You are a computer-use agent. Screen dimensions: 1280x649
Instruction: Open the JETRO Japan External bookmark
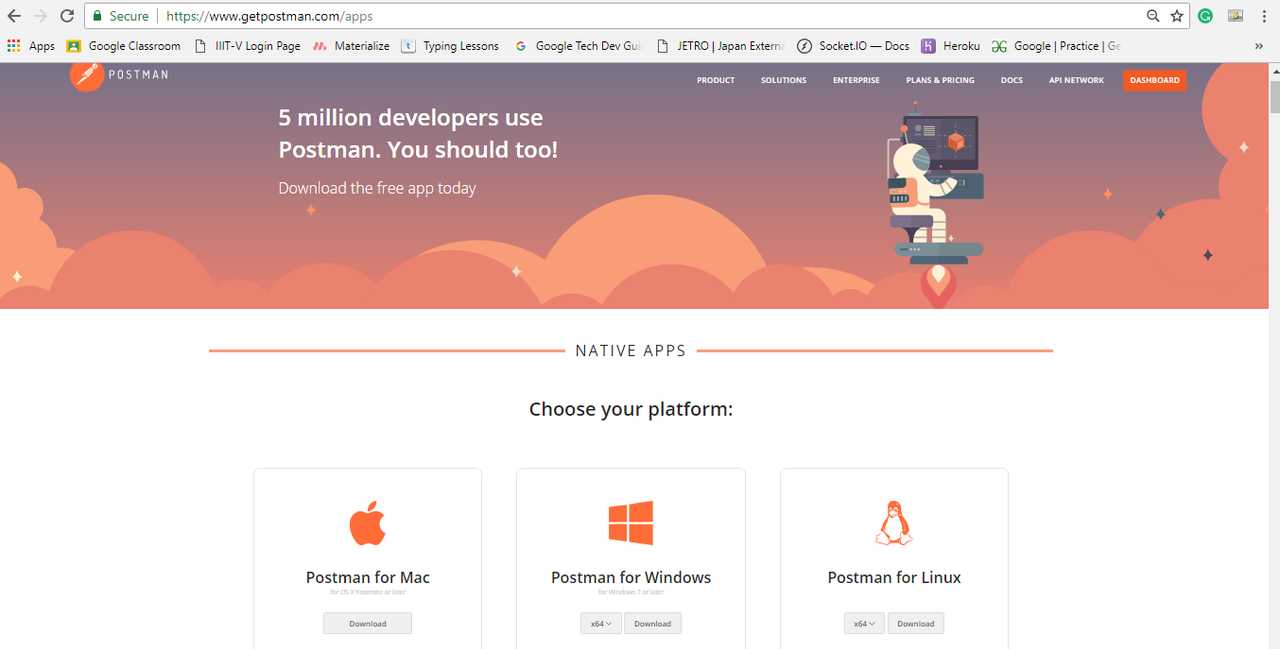(721, 46)
